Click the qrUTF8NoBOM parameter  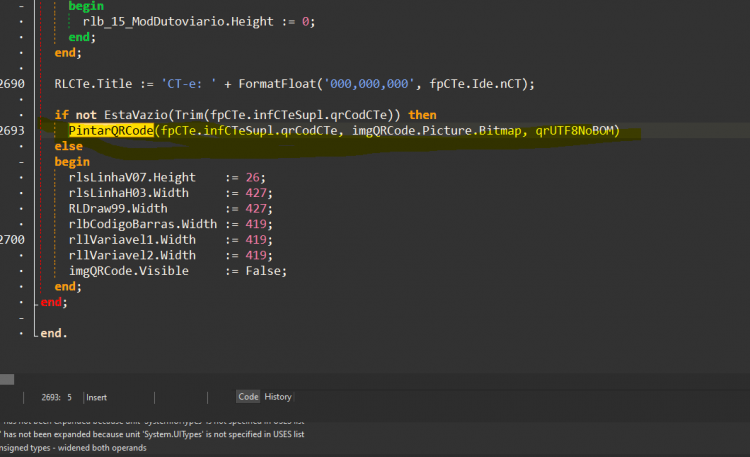coord(574,131)
